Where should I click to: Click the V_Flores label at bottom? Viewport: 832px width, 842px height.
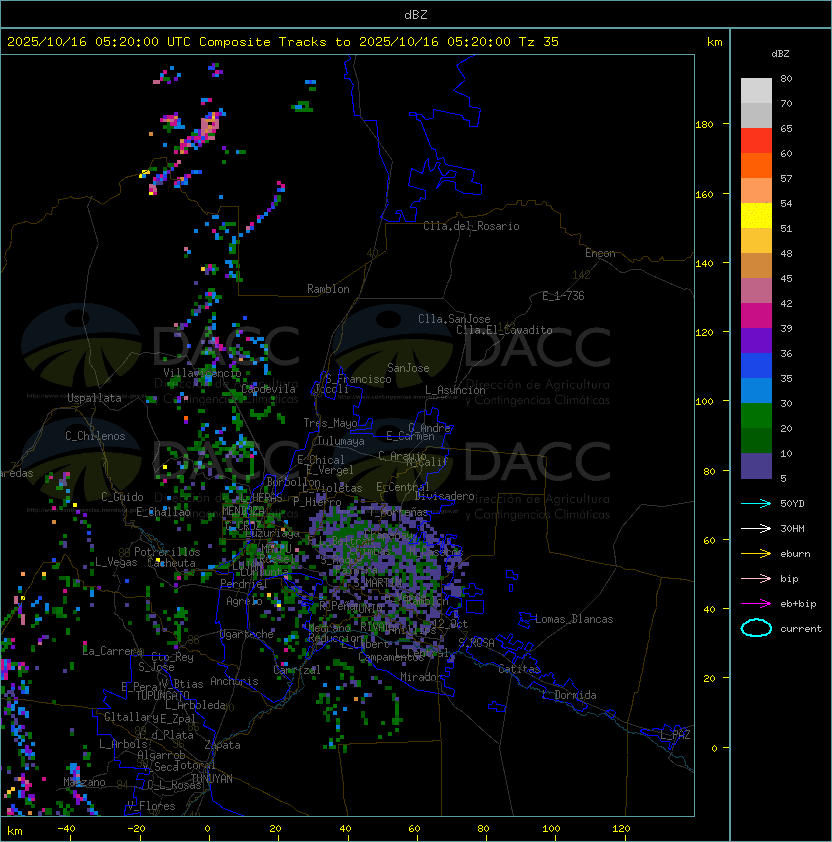(151, 806)
